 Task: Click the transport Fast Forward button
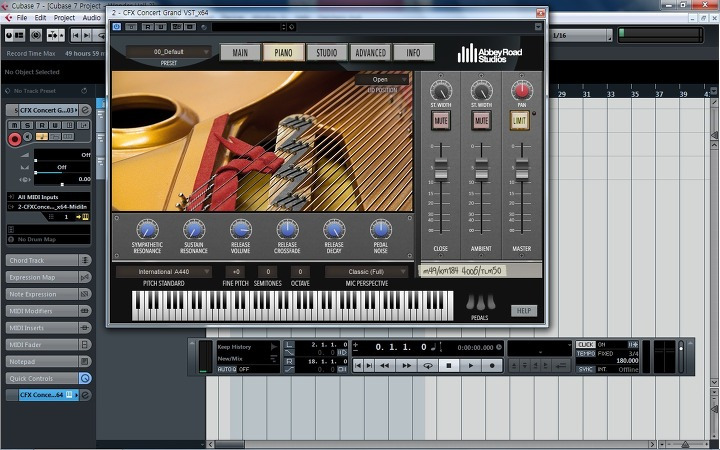406,366
